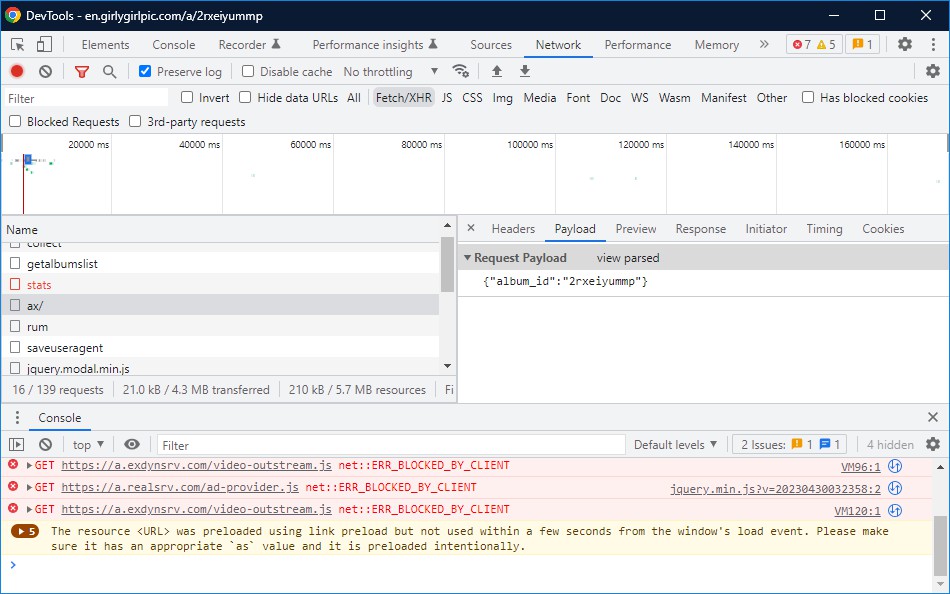Show more DevTools tabs chevron
Image resolution: width=950 pixels, height=594 pixels.
pyautogui.click(x=764, y=44)
